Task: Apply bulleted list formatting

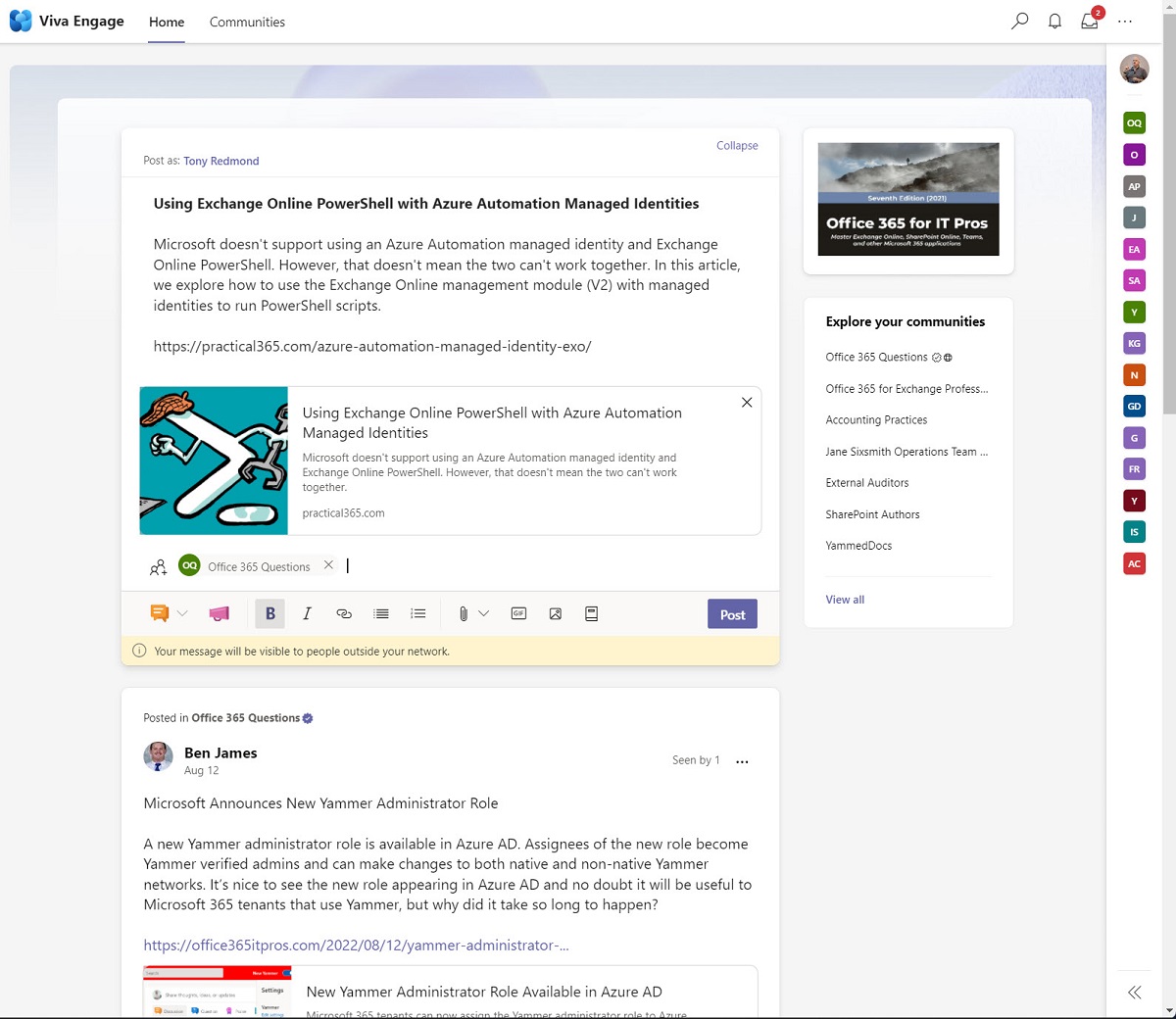Action: [x=381, y=613]
